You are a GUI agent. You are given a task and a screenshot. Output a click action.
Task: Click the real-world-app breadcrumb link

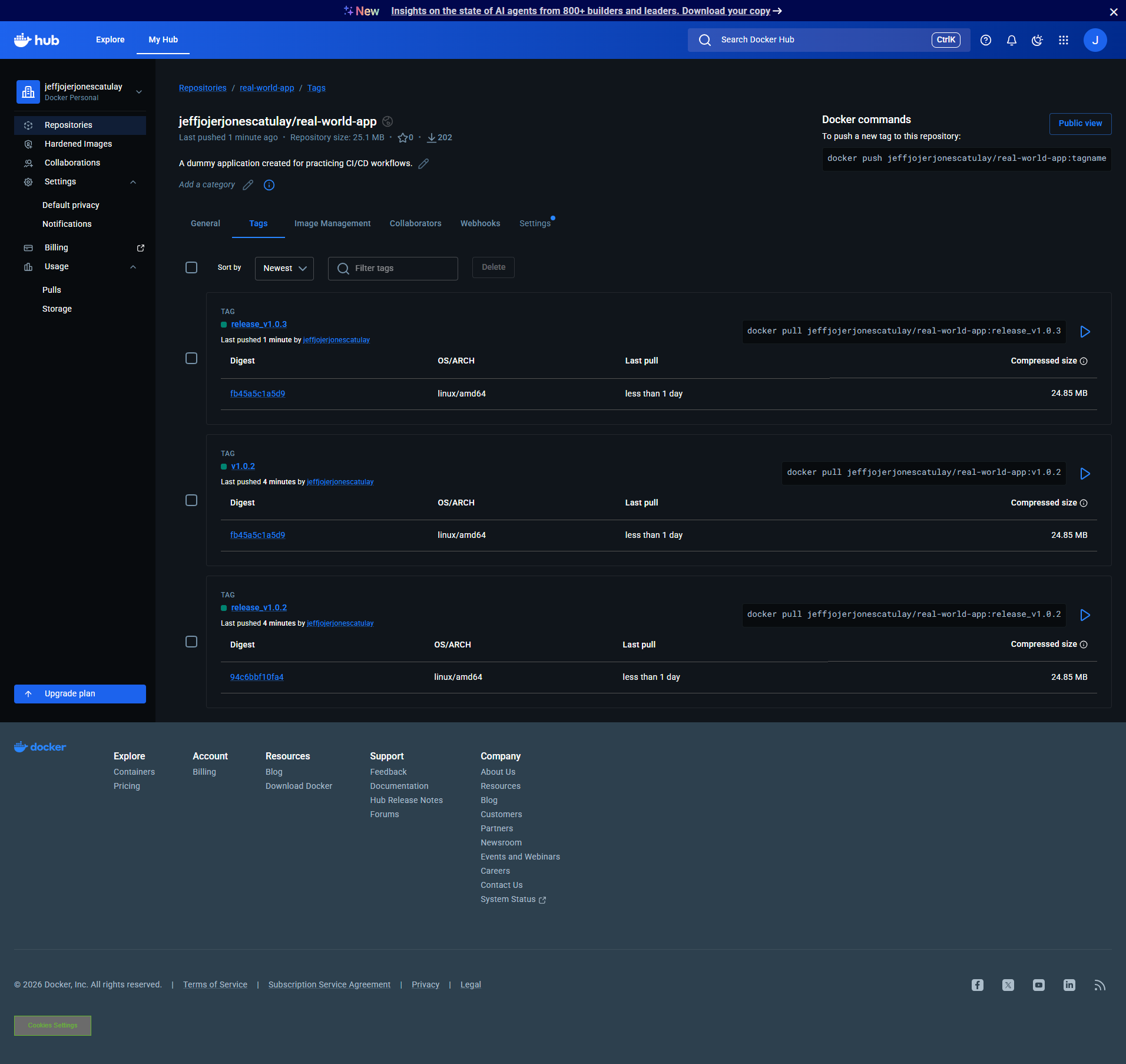267,88
